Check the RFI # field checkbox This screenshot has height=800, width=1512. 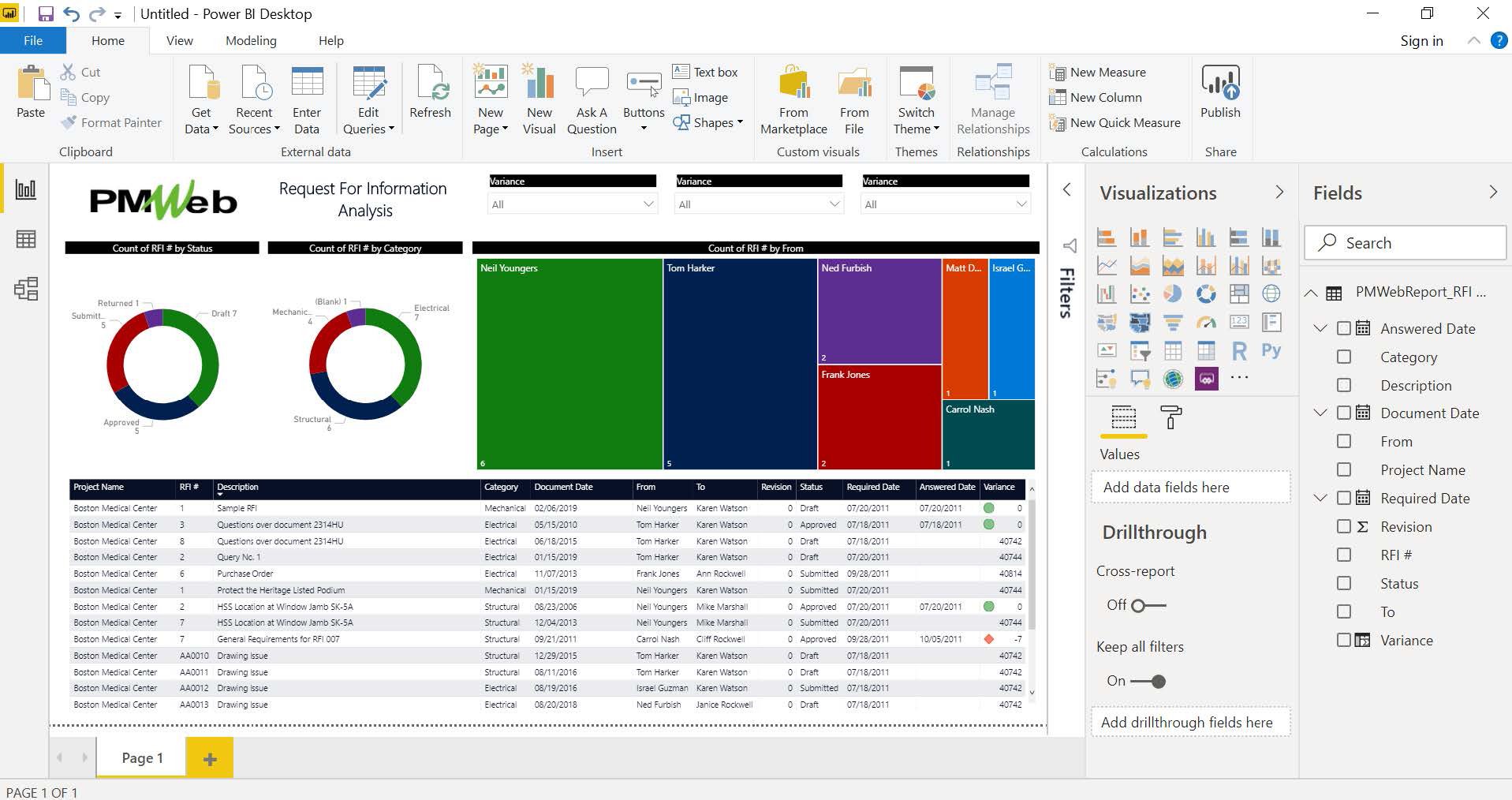[x=1344, y=555]
